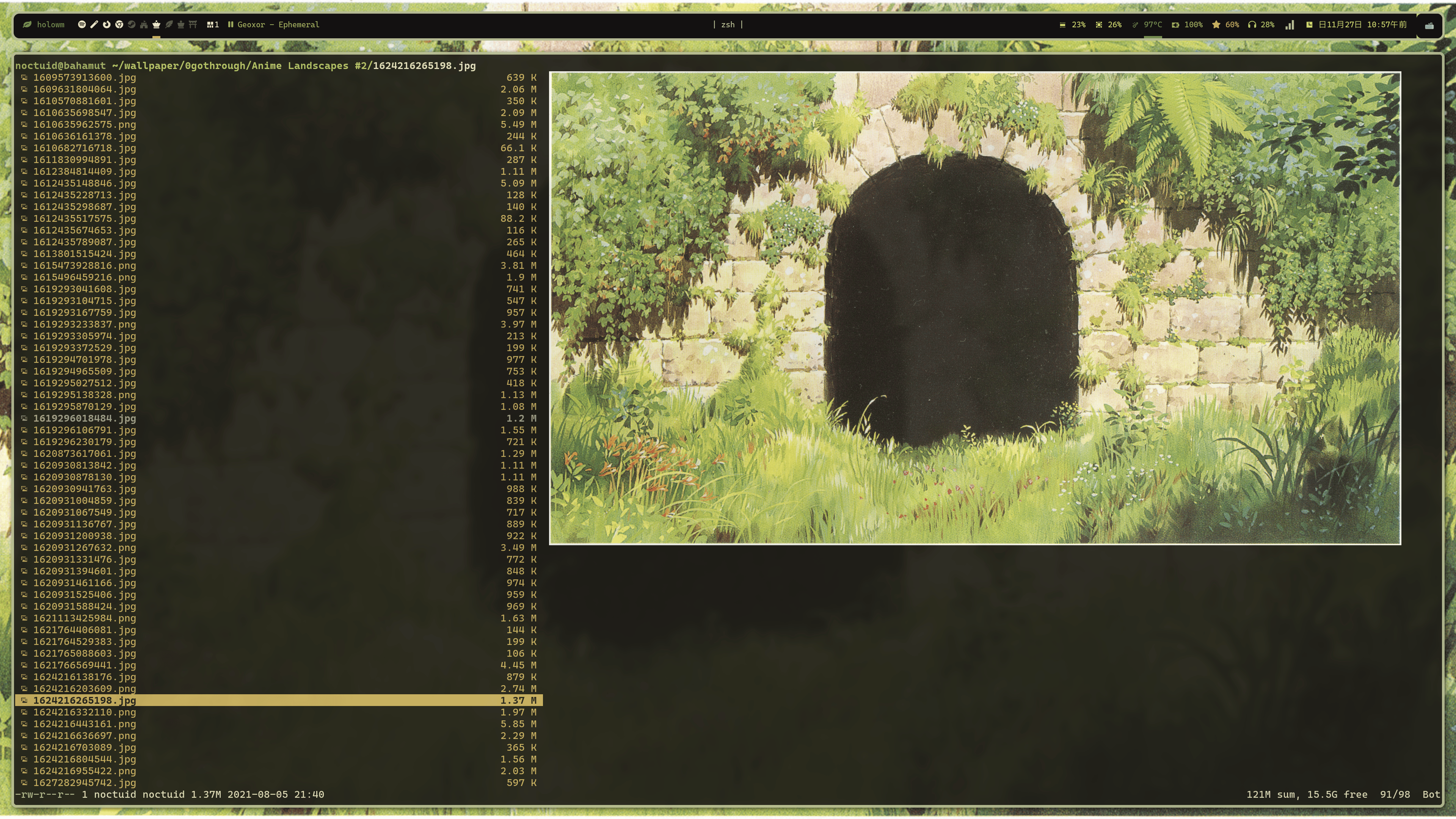1456x819 pixels.
Task: Select file 1624216804544.jpg
Action: [279, 759]
